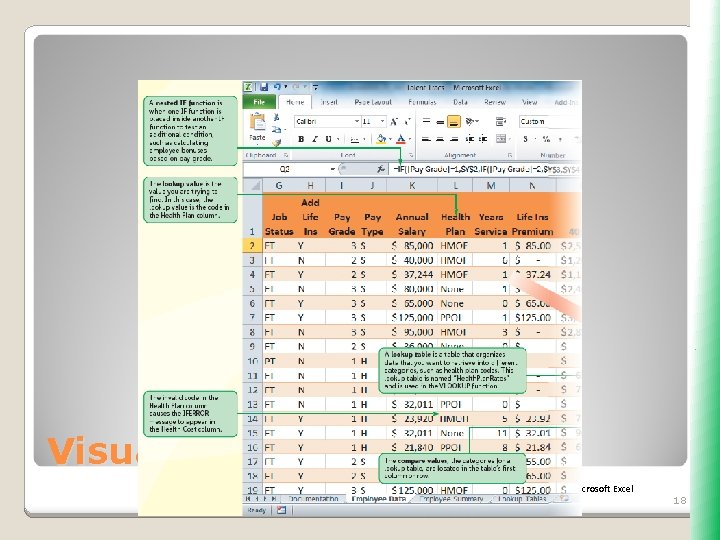This screenshot has width=720, height=540.
Task: Open the Calibri font name dropdown
Action: pos(356,121)
